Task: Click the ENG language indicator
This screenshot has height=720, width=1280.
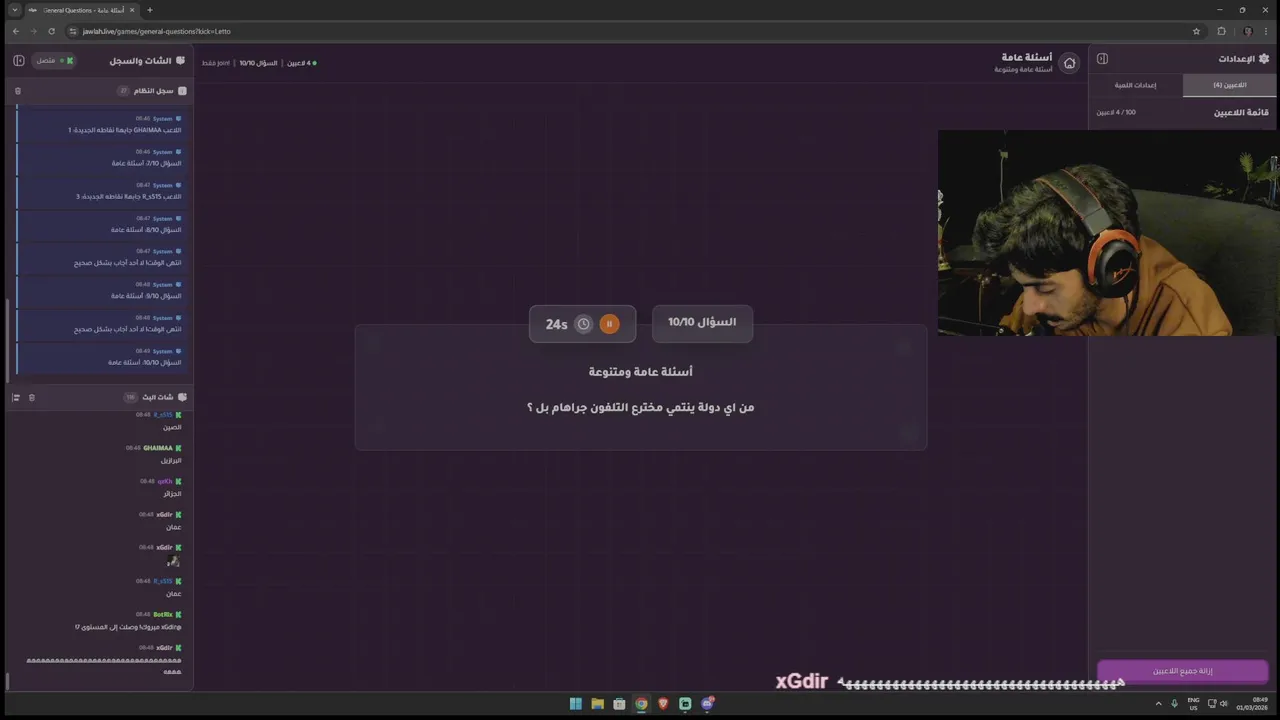Action: [x=1193, y=703]
